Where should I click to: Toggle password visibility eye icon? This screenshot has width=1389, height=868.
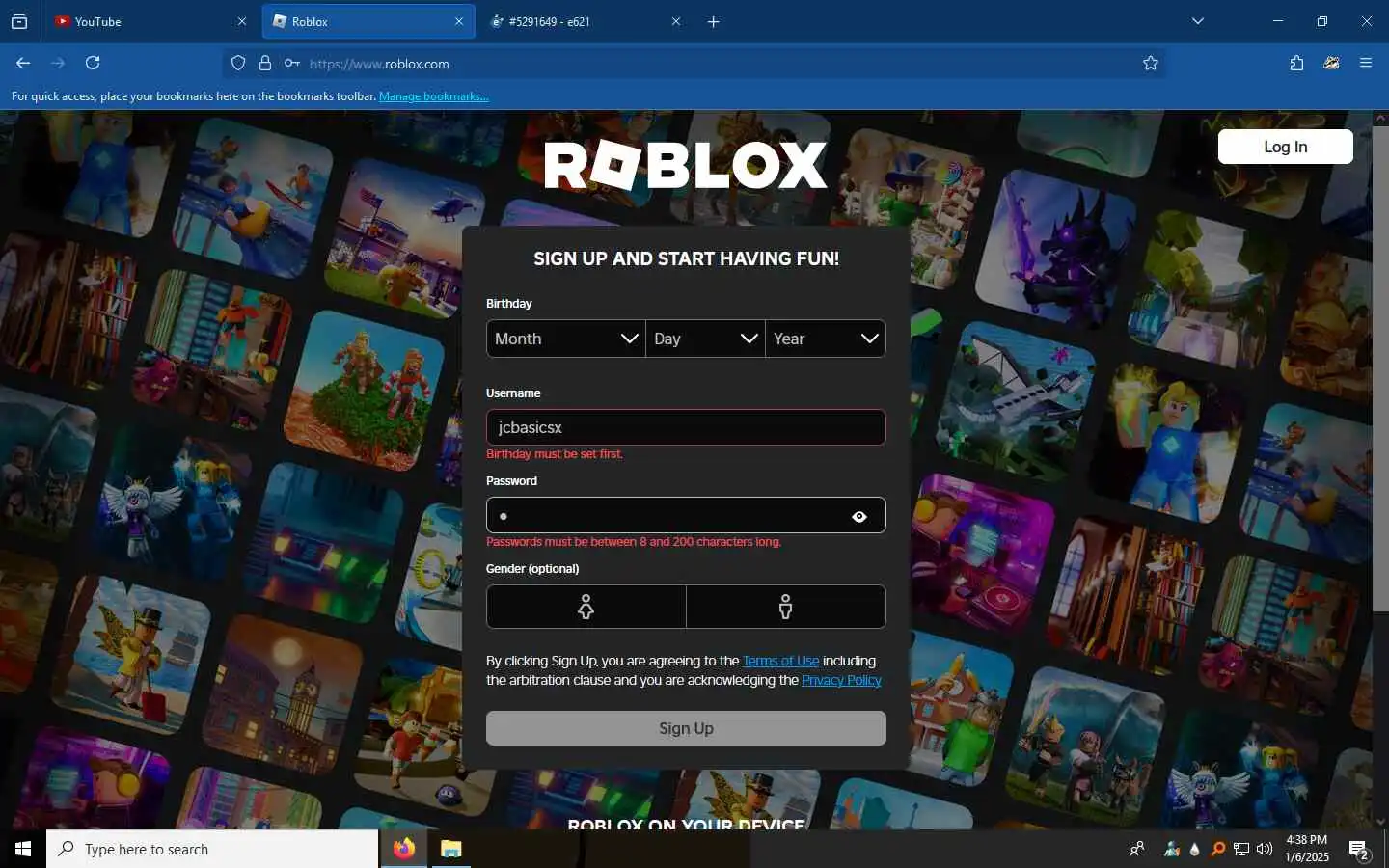click(x=859, y=517)
